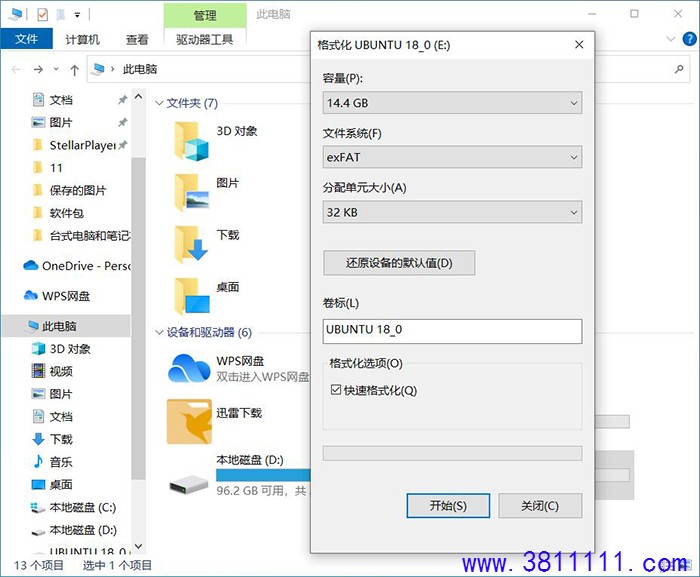
Task: Select WPS网盘 in the sidebar
Action: coord(66,296)
